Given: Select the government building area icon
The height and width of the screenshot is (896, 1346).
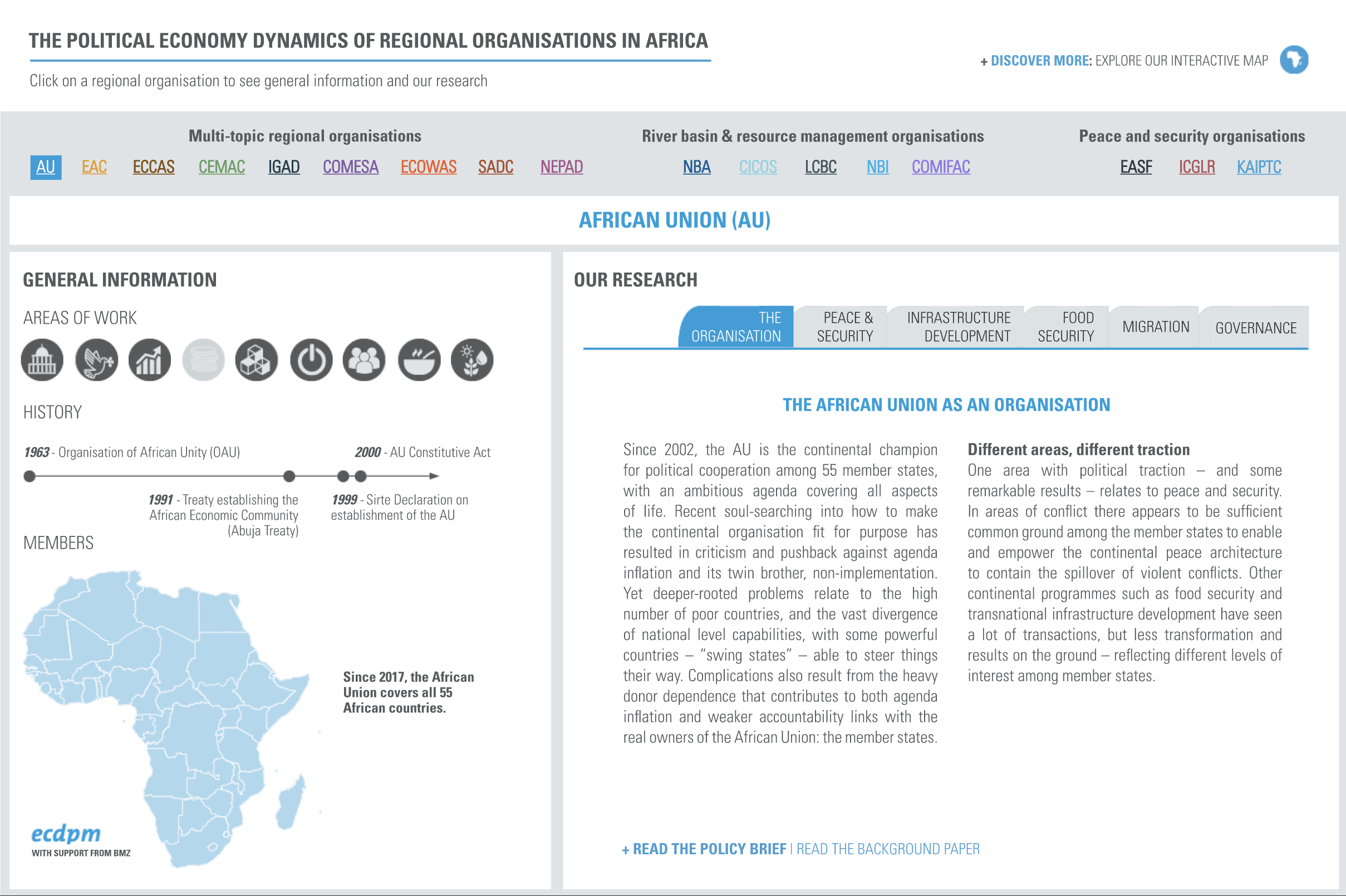Looking at the screenshot, I should click(42, 360).
